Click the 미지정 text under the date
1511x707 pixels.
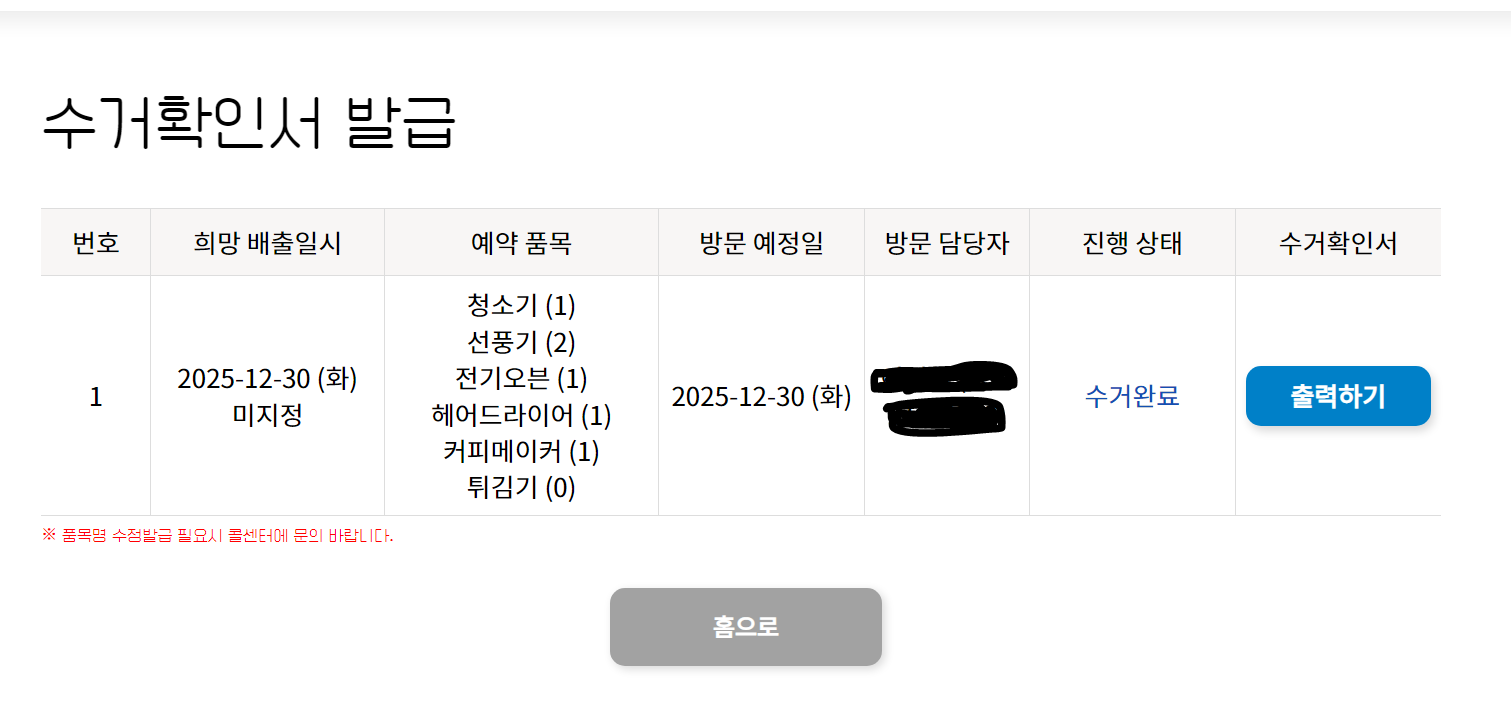pos(267,415)
